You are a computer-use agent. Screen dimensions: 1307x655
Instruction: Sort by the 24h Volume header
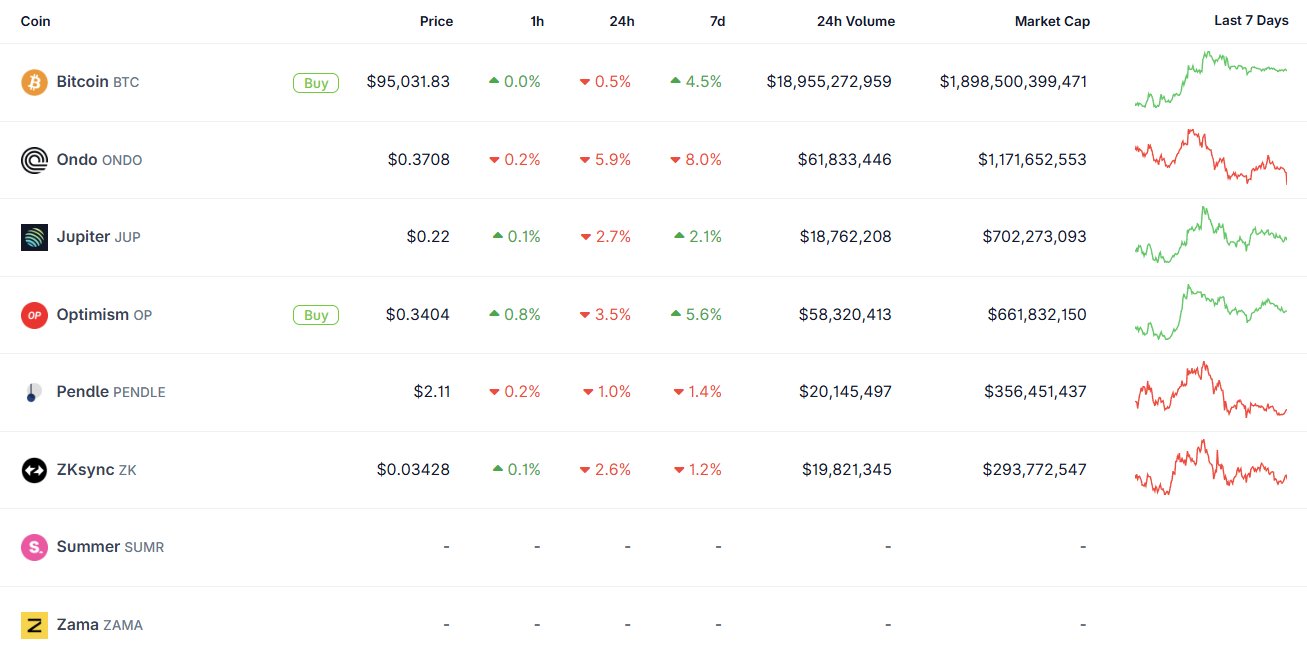[856, 21]
